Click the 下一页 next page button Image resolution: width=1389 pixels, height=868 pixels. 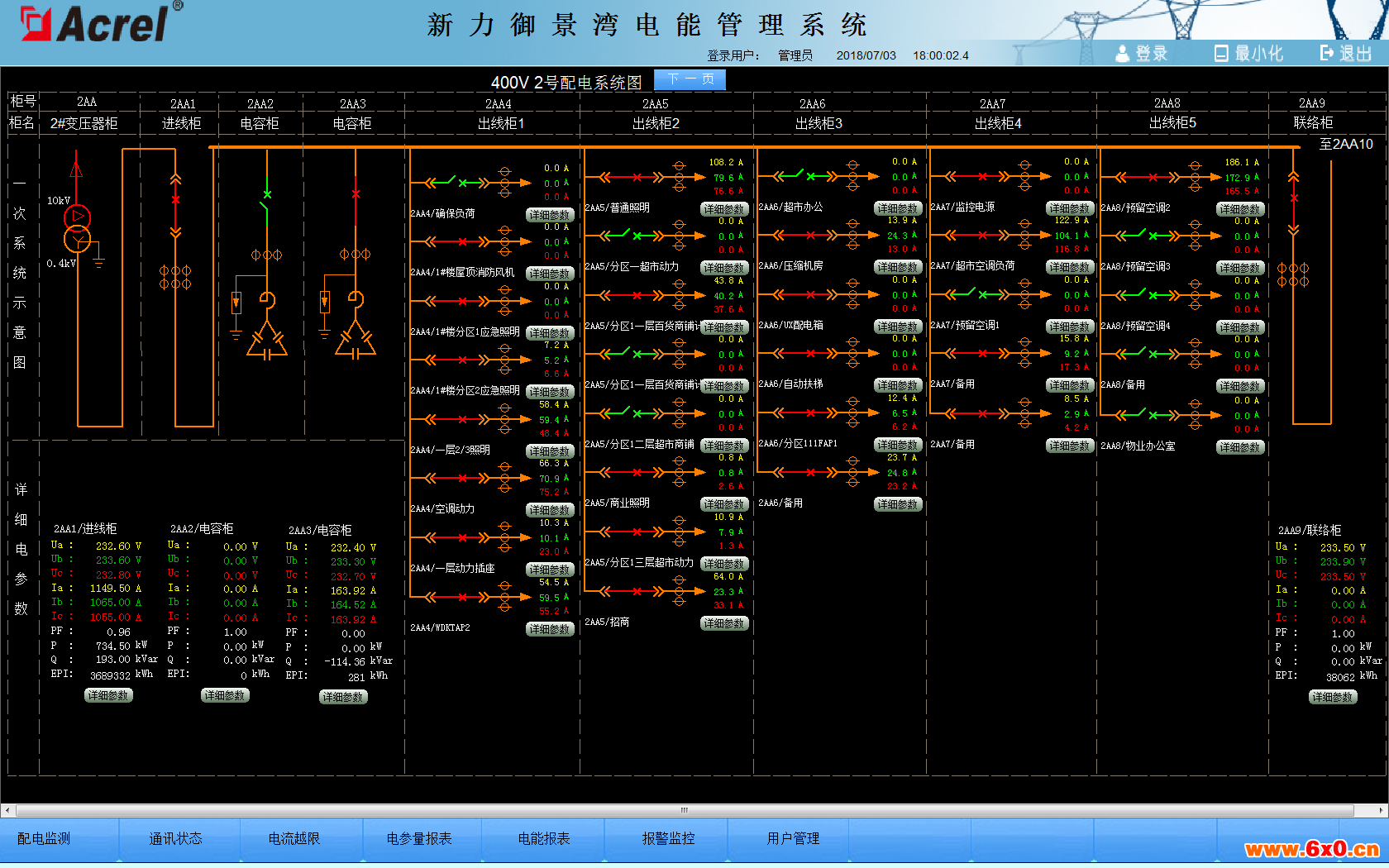point(690,79)
